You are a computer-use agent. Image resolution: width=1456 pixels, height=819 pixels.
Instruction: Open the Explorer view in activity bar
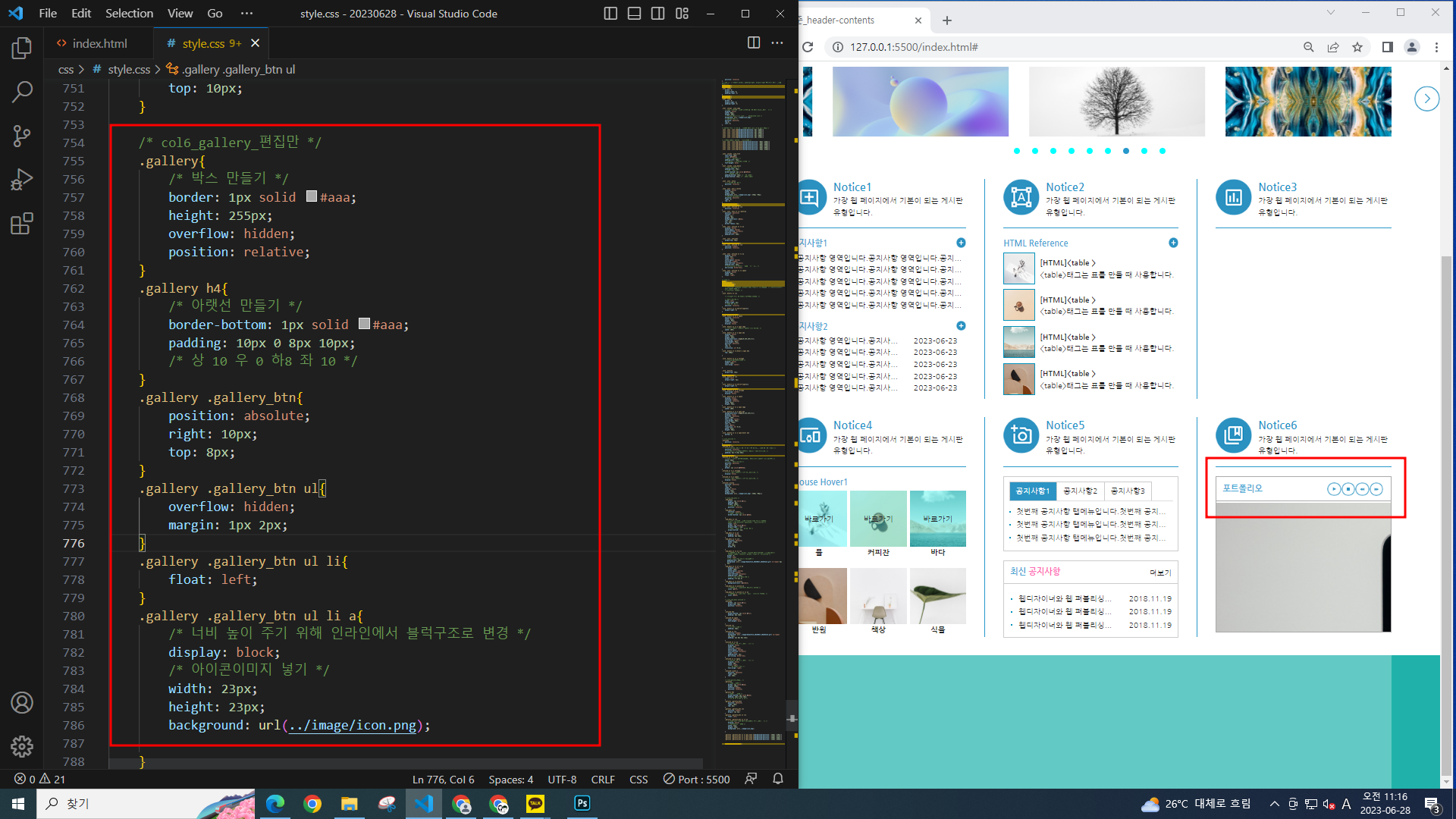(x=22, y=49)
